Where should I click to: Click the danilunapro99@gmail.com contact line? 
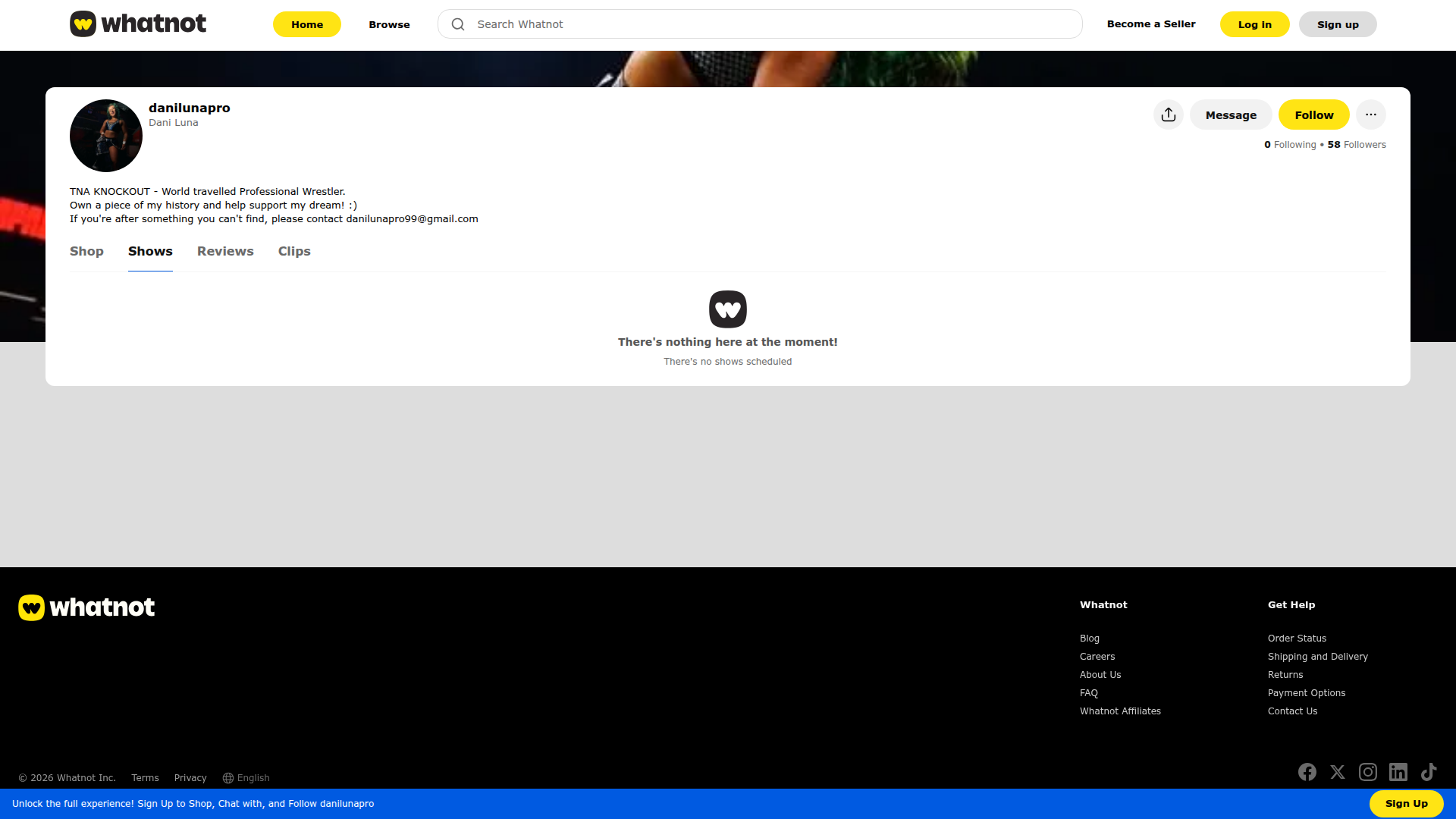274,219
